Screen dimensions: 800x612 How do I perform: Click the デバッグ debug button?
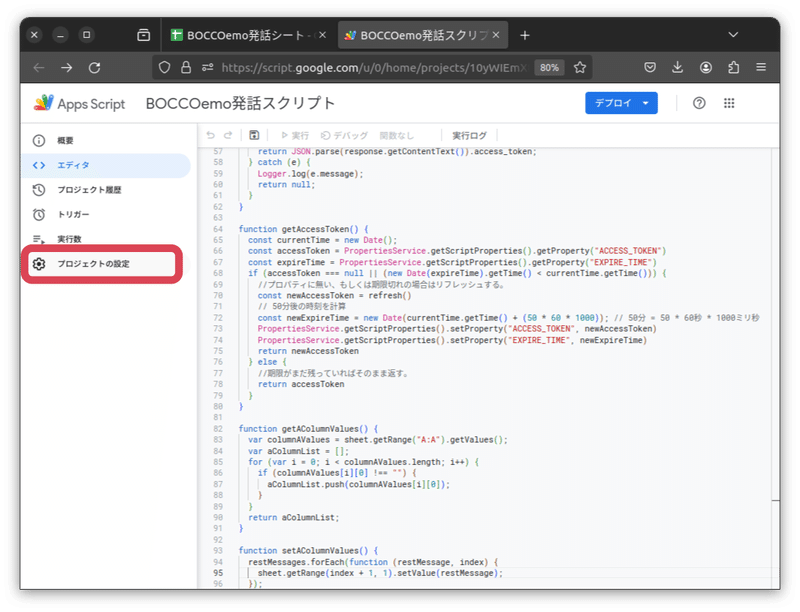(x=344, y=135)
